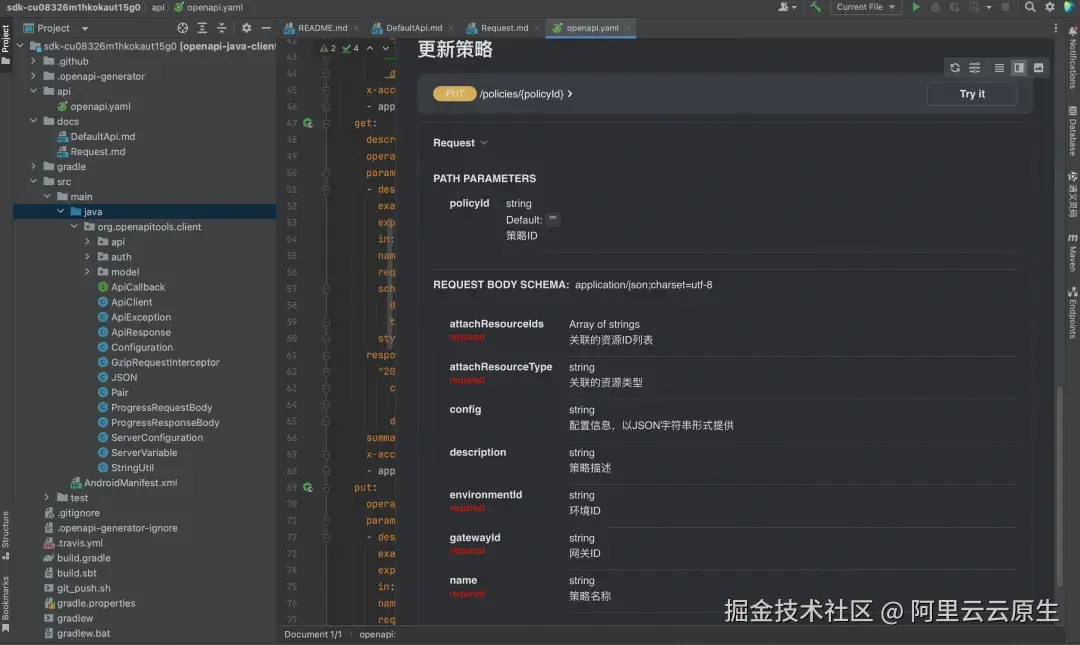Open IDE Settings via the gear icon
This screenshot has width=1080, height=645.
tap(1049, 7)
